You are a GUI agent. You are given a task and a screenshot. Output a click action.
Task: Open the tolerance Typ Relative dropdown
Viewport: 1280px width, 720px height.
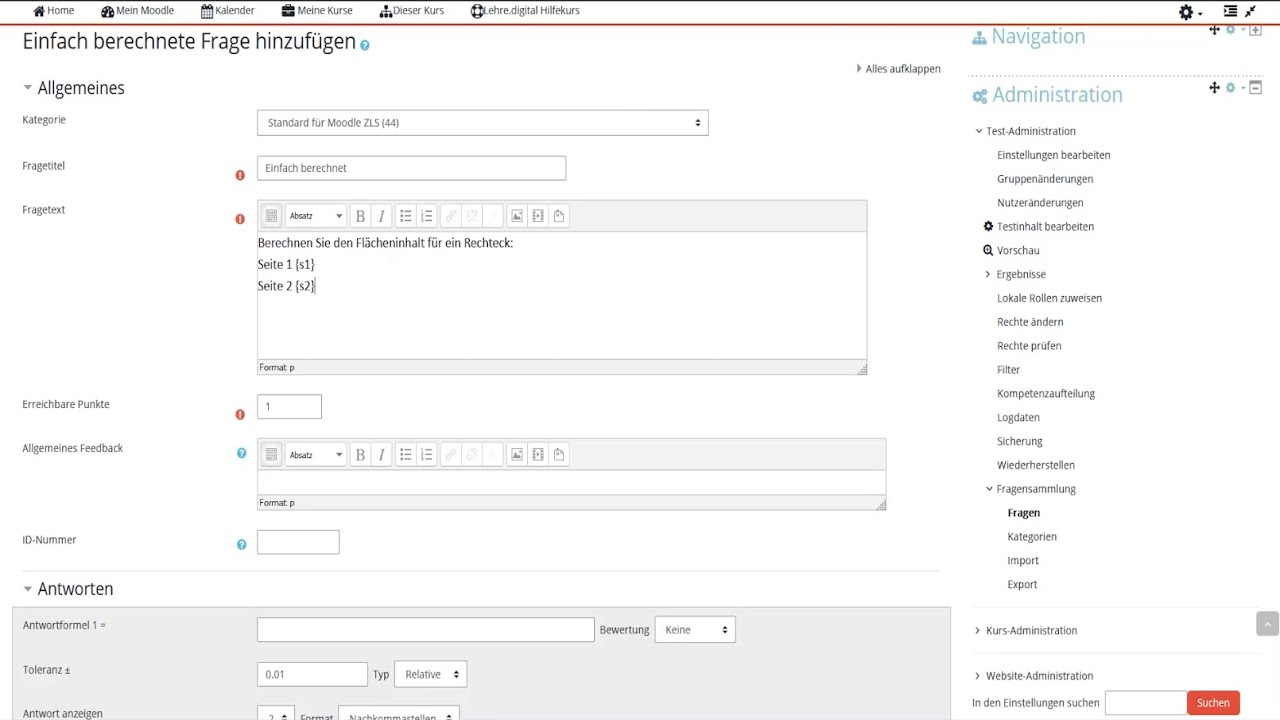430,675
